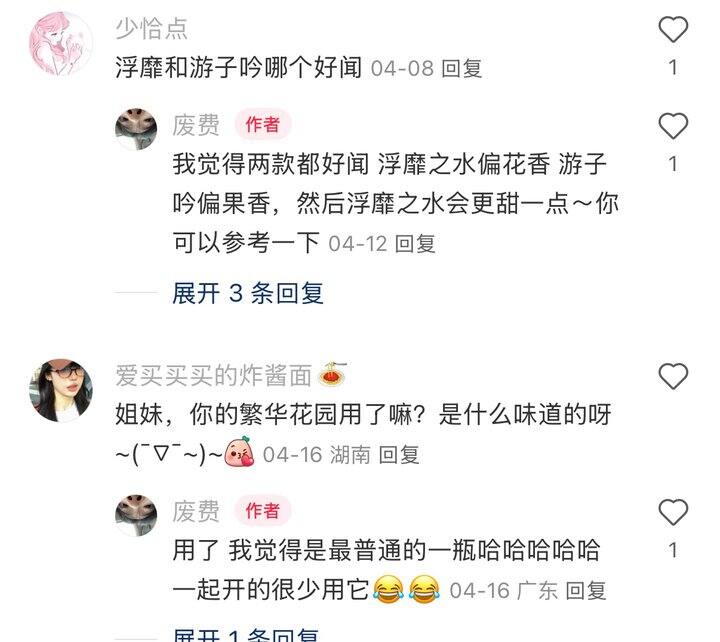Tap comment text 浮靡和游子吟哪个好闻
720x642 pixels.
click(x=238, y=68)
